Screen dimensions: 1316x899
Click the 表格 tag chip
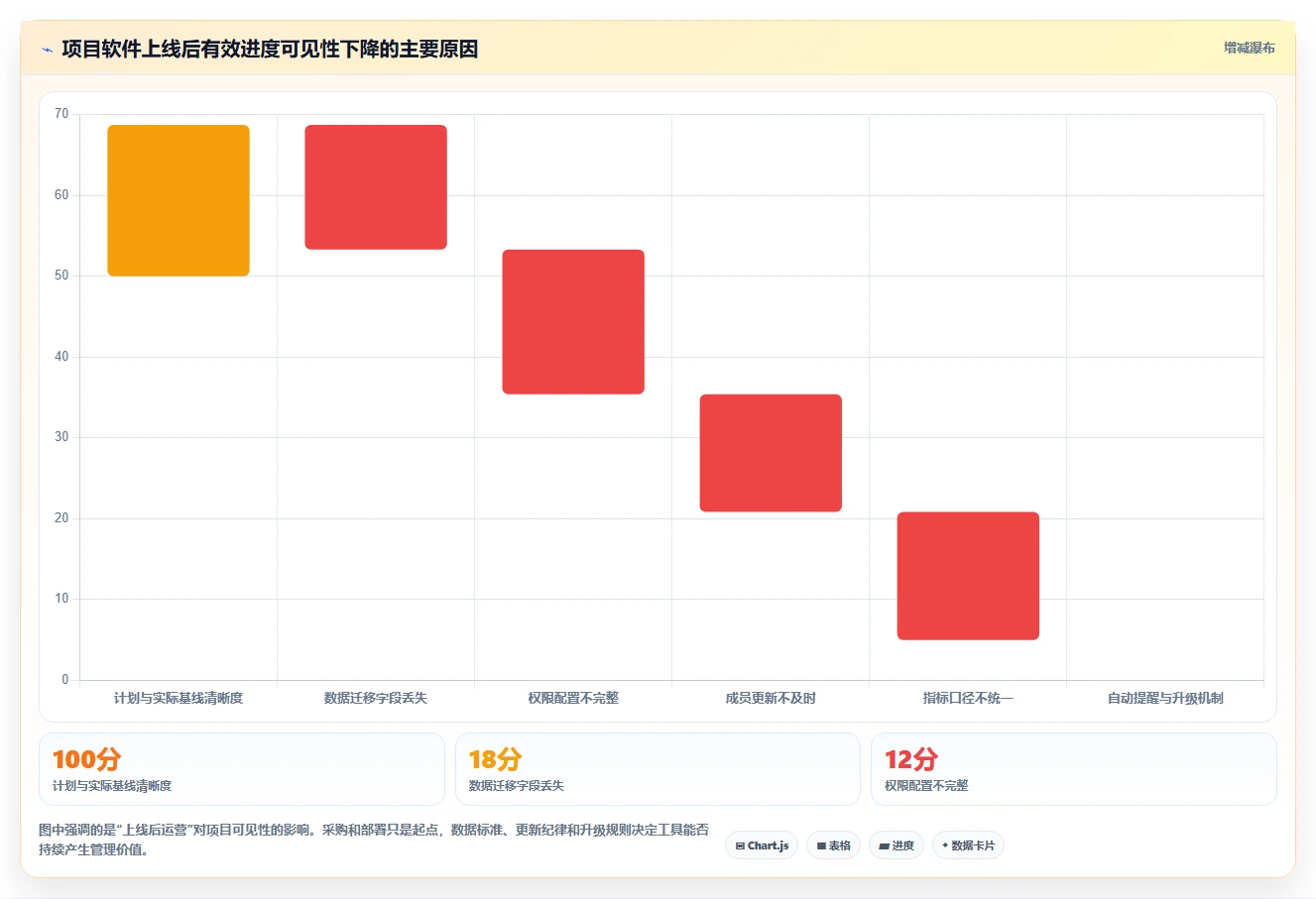click(x=834, y=845)
